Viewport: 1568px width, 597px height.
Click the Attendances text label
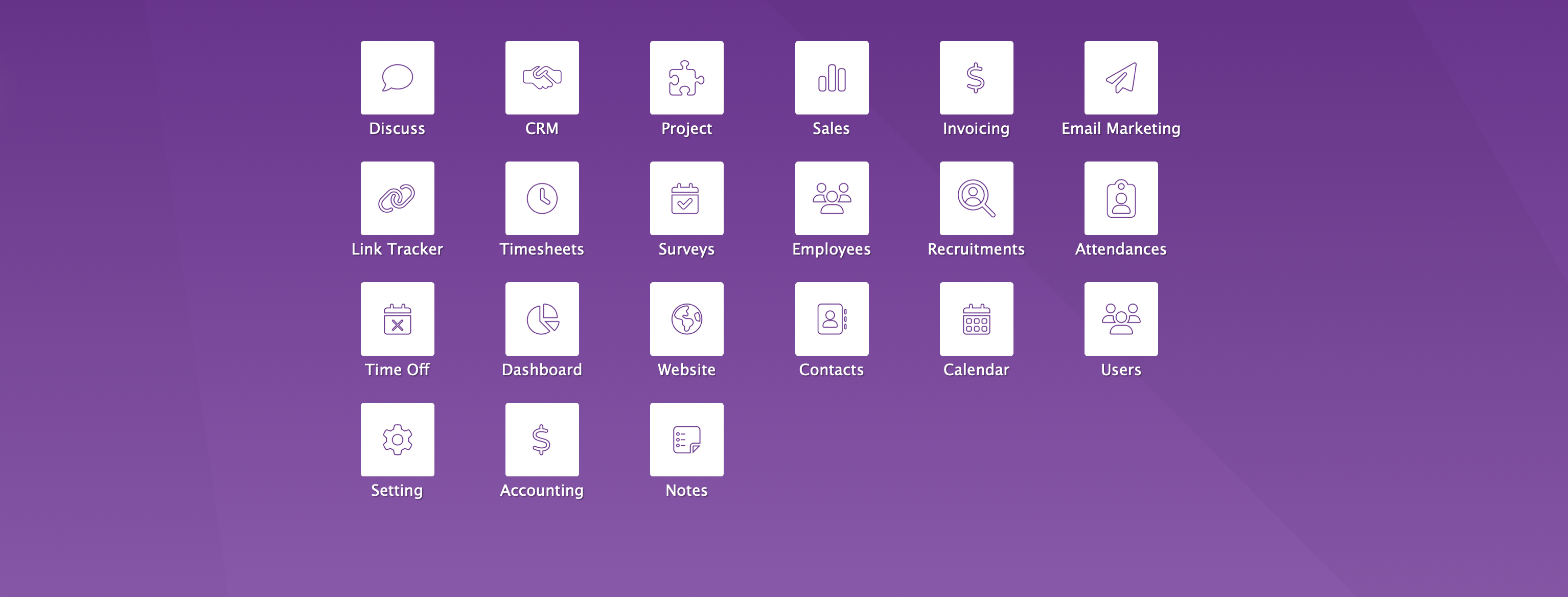(1121, 249)
